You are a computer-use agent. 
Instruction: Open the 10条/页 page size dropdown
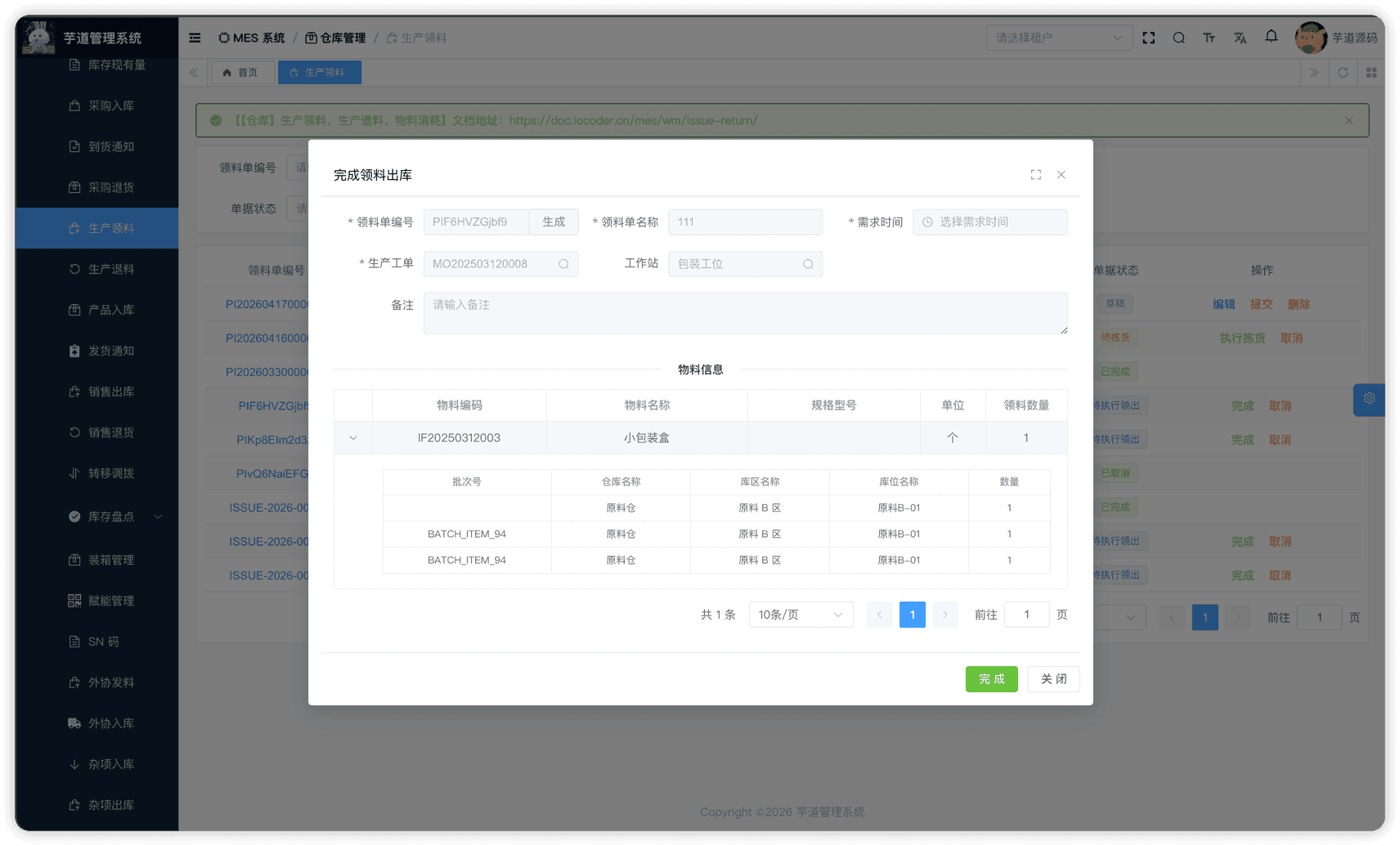pyautogui.click(x=801, y=615)
